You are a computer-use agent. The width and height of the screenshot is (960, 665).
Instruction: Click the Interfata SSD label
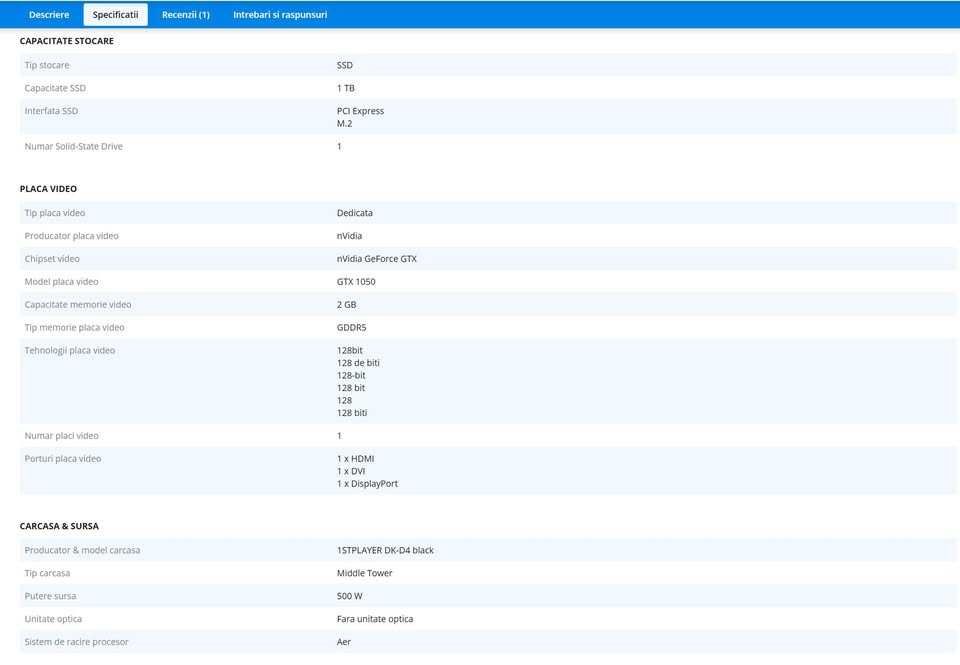coord(51,111)
